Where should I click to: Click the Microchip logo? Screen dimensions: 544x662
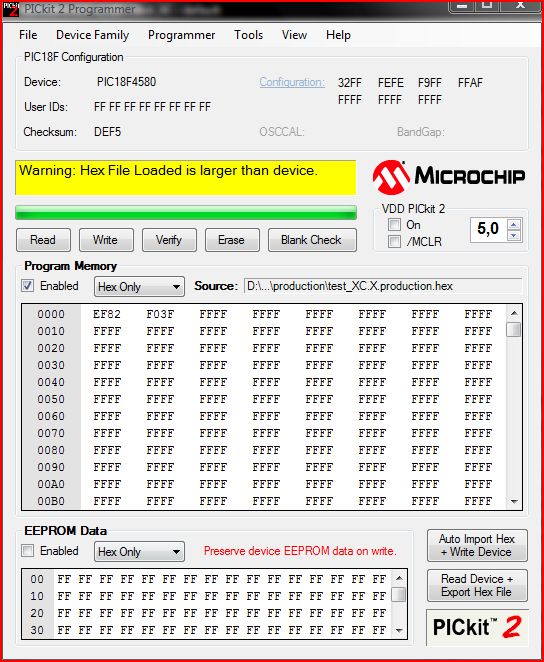(448, 176)
